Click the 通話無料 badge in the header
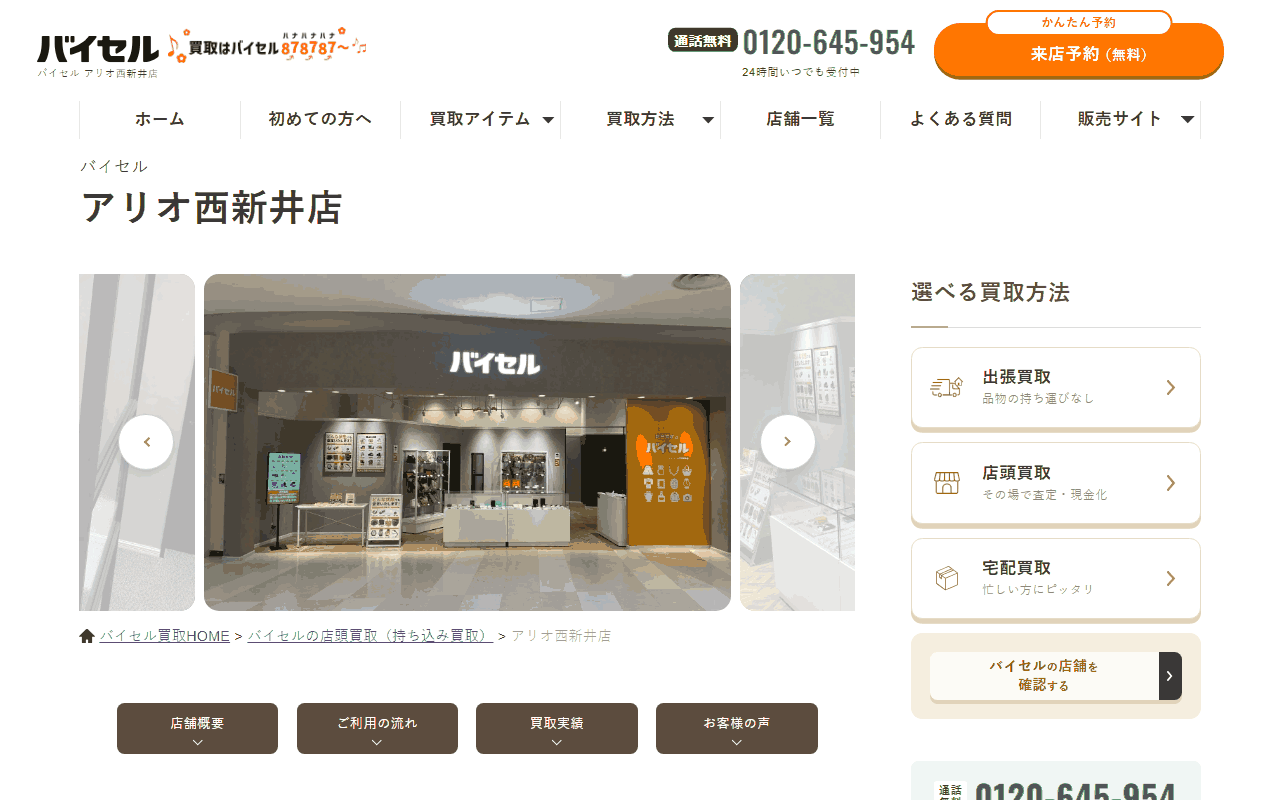1280x800 pixels. tap(703, 40)
